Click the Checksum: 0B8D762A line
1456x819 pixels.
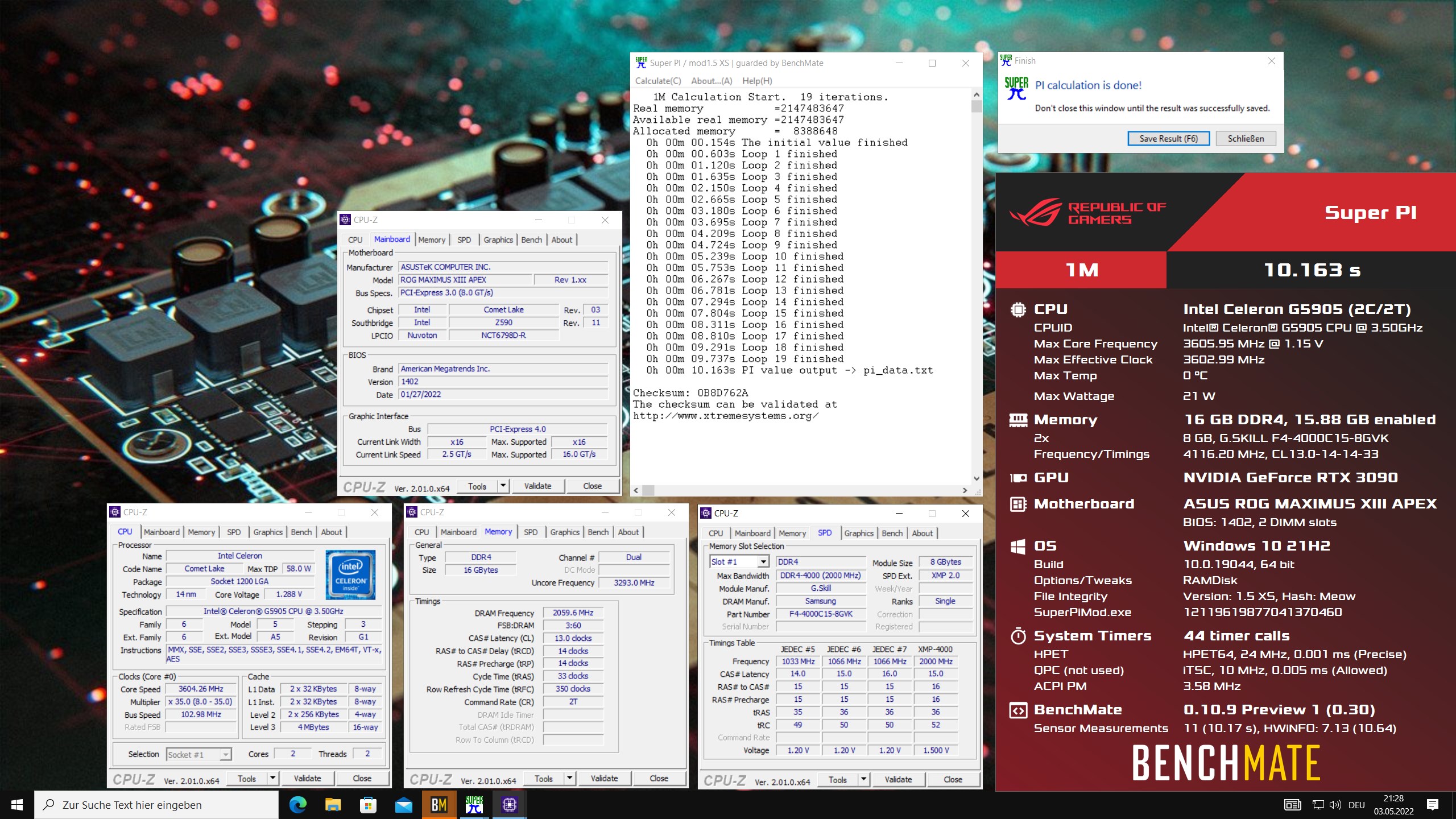[690, 393]
